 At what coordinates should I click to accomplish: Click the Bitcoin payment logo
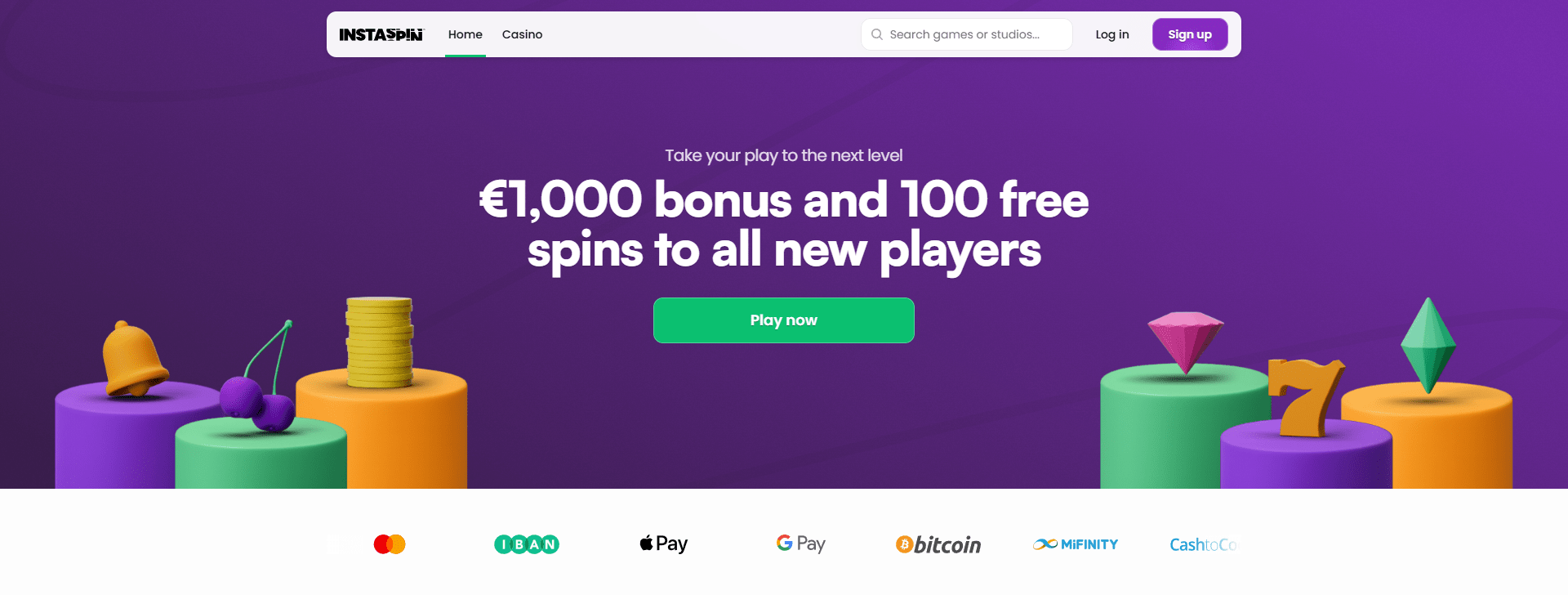[938, 544]
